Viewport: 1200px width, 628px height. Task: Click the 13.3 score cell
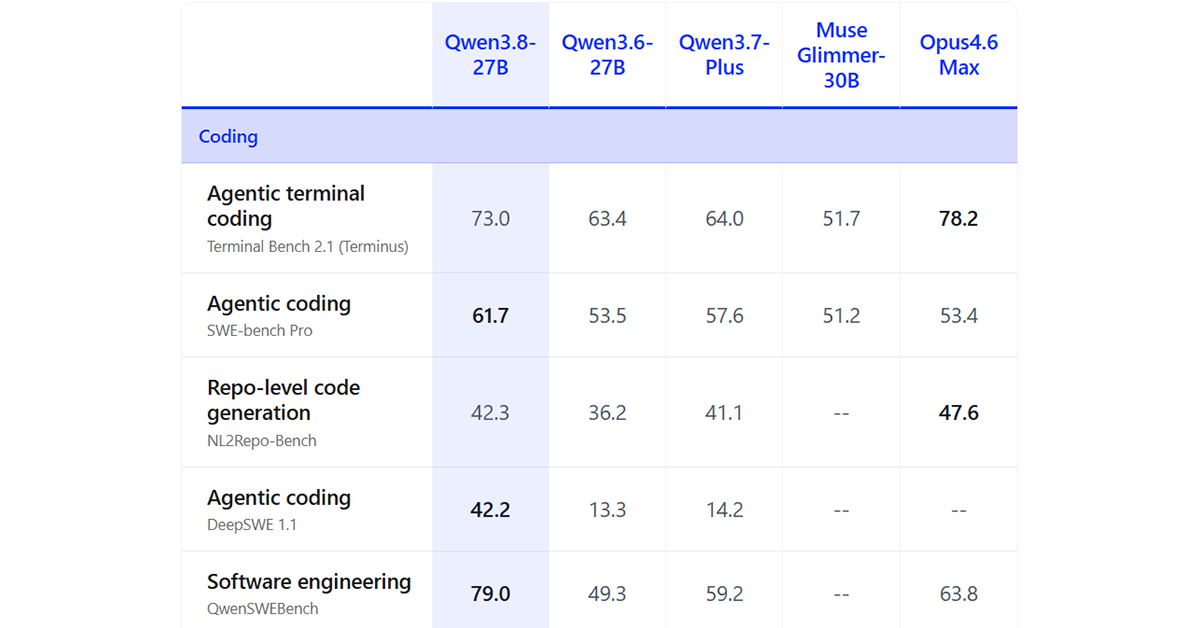[x=607, y=510]
